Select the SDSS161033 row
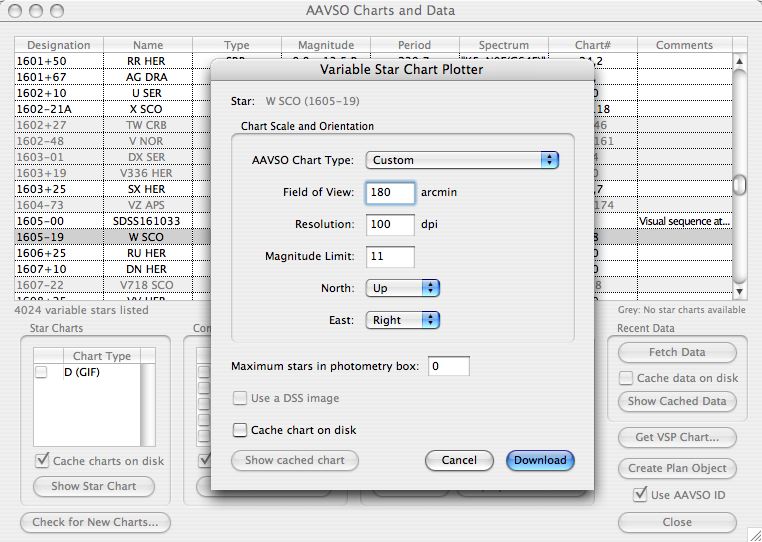This screenshot has height=542, width=762. pos(373,221)
